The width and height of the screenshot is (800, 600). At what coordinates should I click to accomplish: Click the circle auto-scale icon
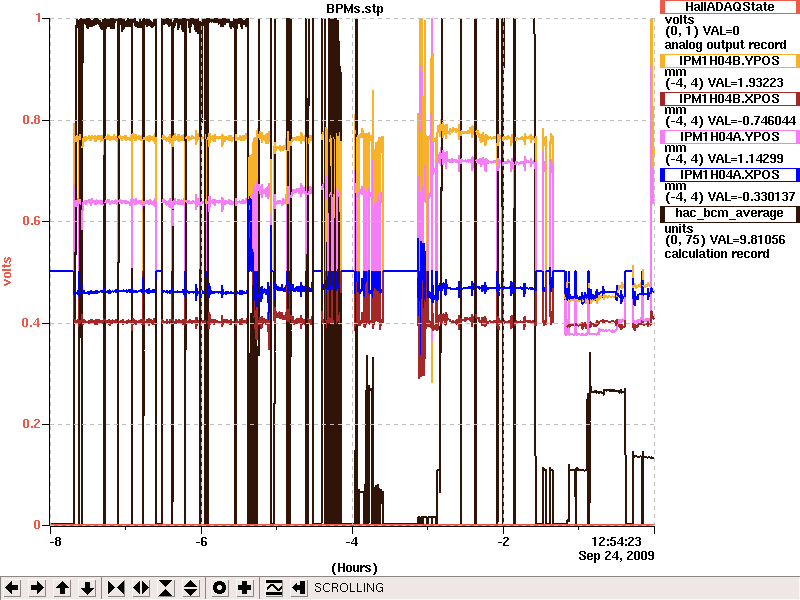tap(219, 588)
